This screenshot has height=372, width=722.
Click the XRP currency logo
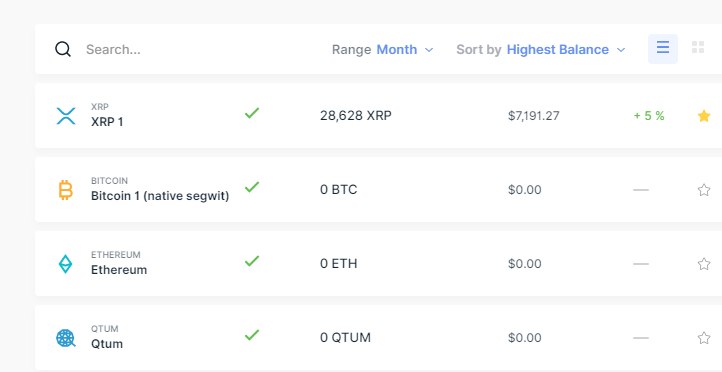(x=65, y=116)
